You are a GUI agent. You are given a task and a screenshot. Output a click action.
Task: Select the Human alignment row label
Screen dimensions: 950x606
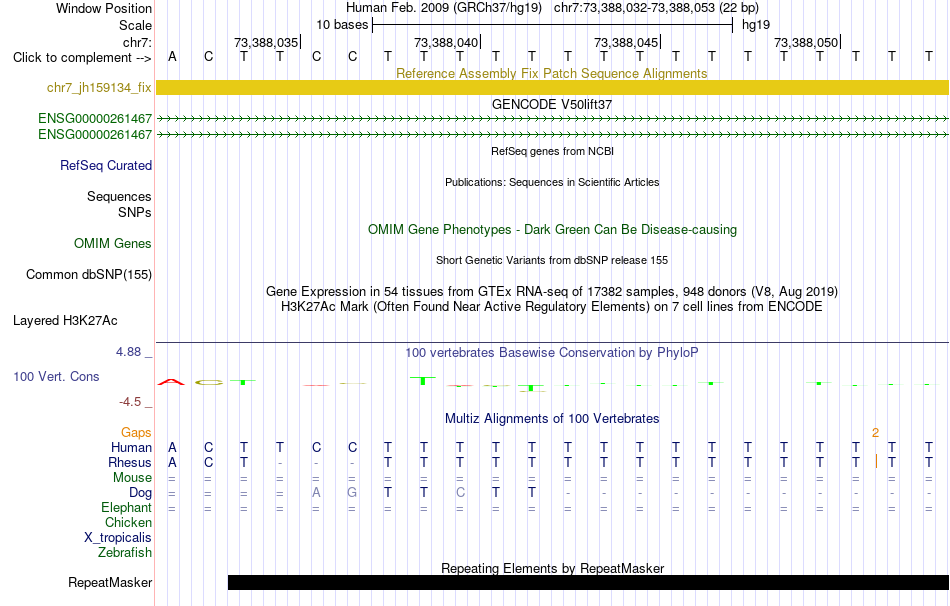pos(131,447)
